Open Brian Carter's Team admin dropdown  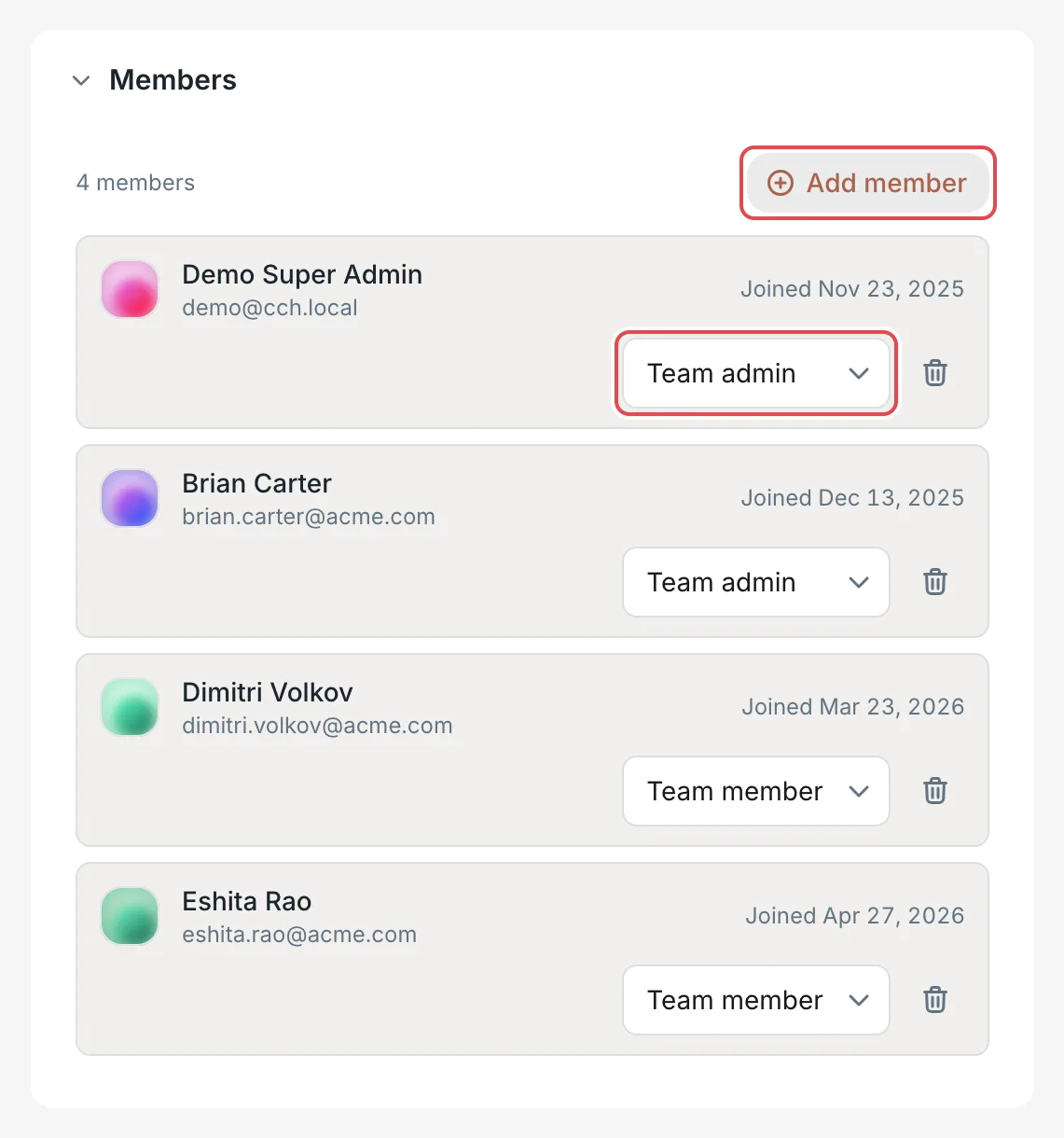pyautogui.click(x=756, y=582)
